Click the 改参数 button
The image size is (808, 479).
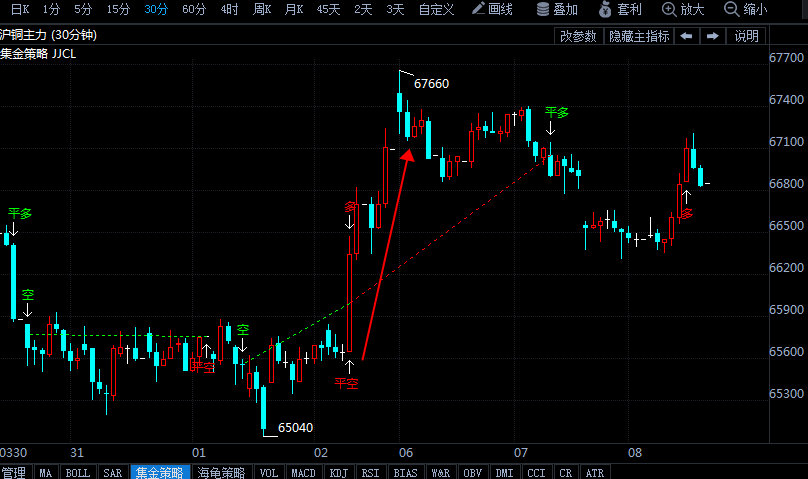pos(578,36)
